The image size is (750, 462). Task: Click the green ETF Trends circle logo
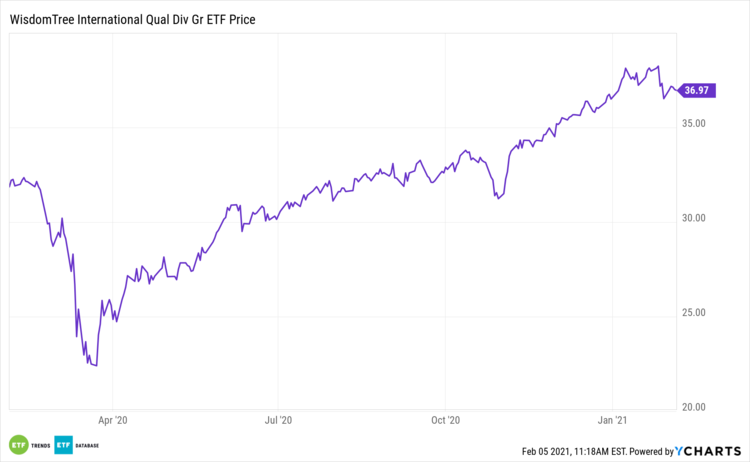click(18, 444)
